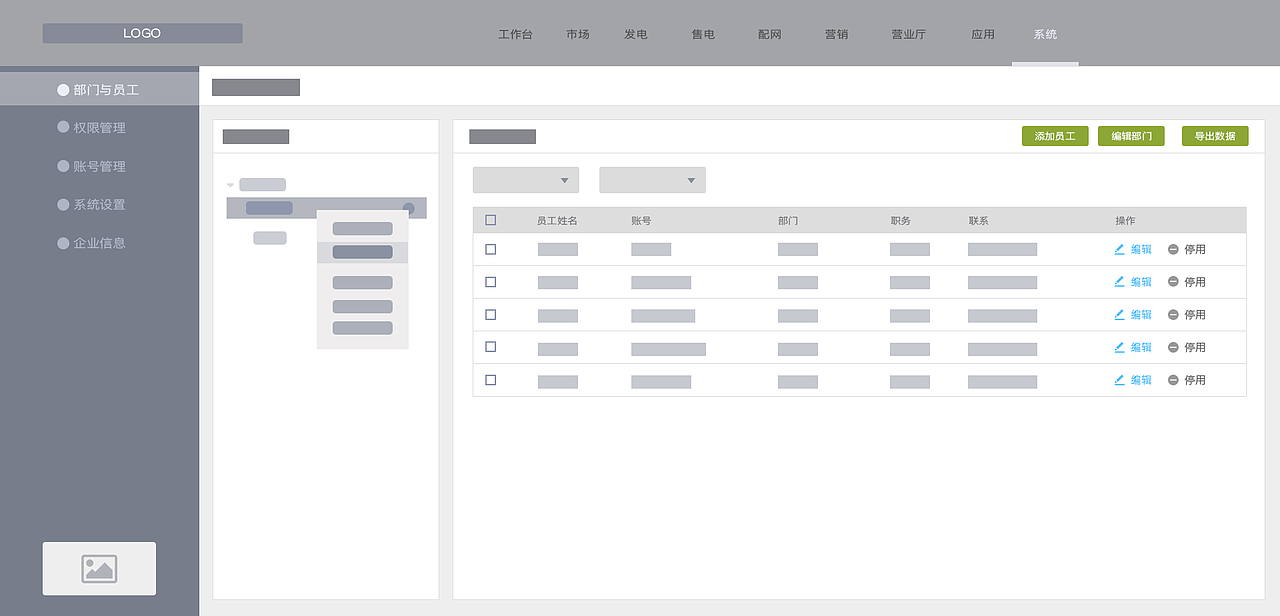The width and height of the screenshot is (1280, 616).
Task: Go to 系统设置 in the sidebar
Action: coord(99,204)
